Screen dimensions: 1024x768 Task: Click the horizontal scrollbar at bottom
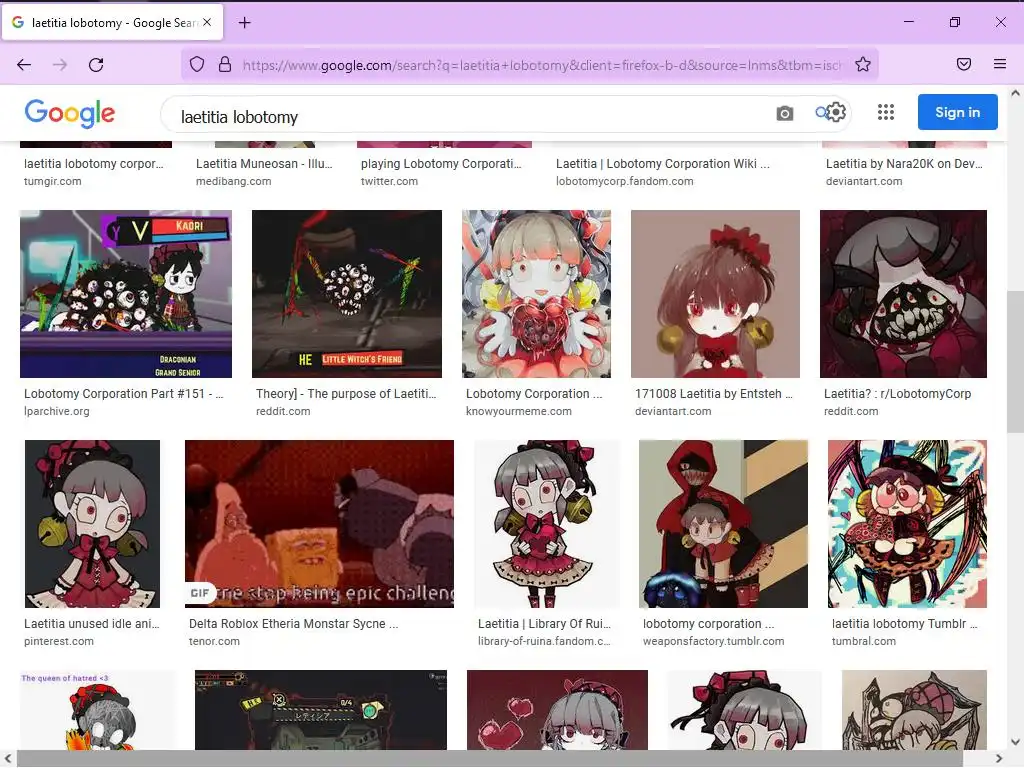point(490,758)
